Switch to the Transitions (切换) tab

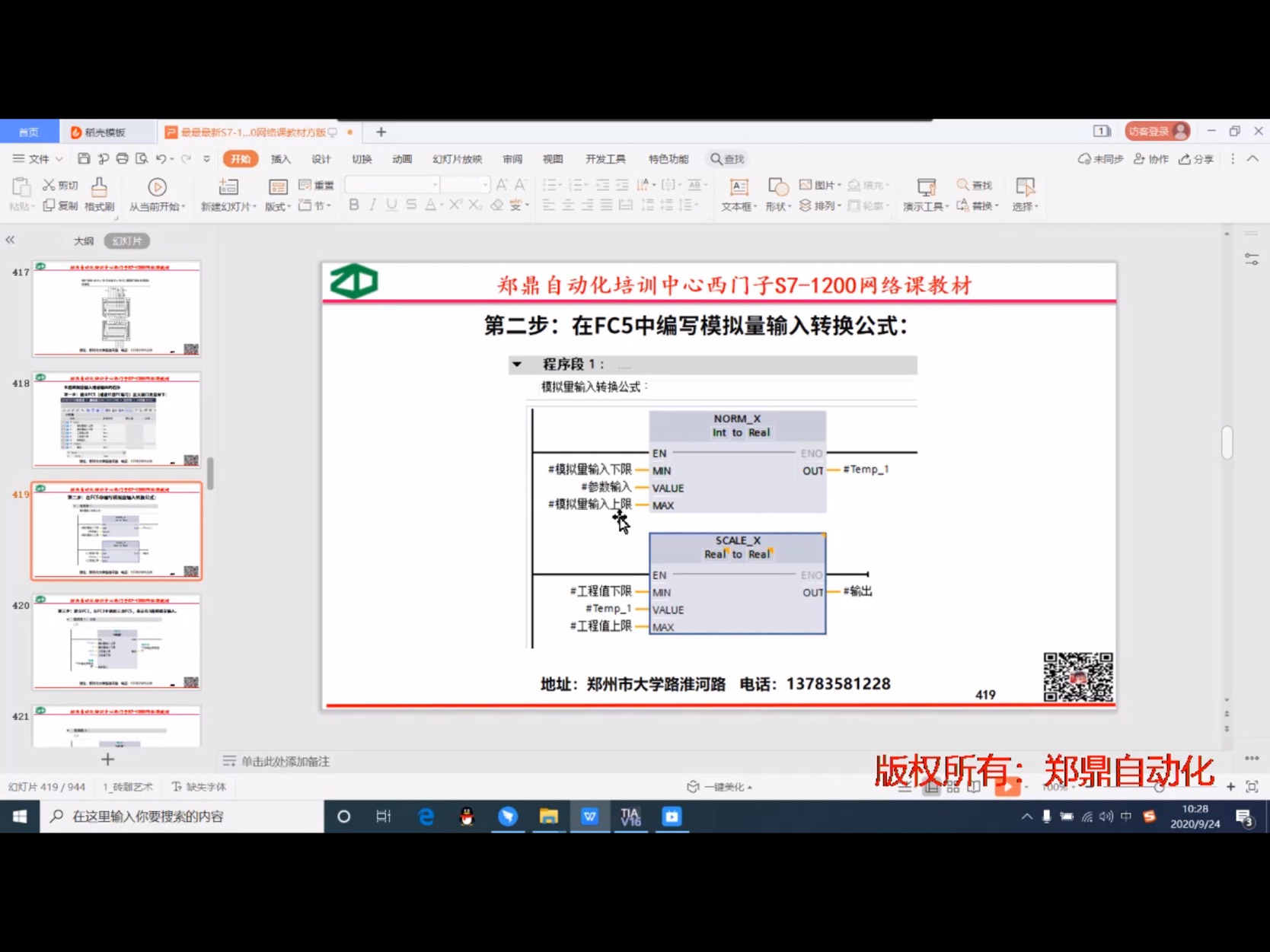point(362,159)
